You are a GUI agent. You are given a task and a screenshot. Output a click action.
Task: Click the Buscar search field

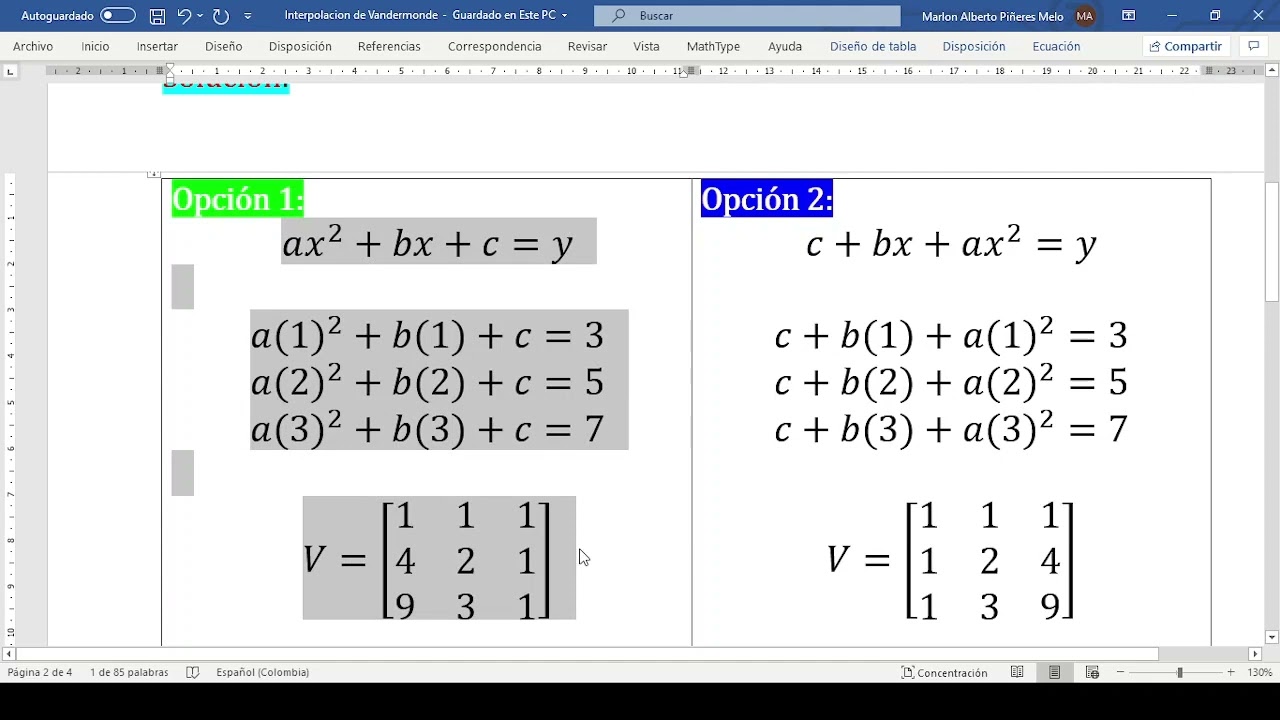[747, 16]
